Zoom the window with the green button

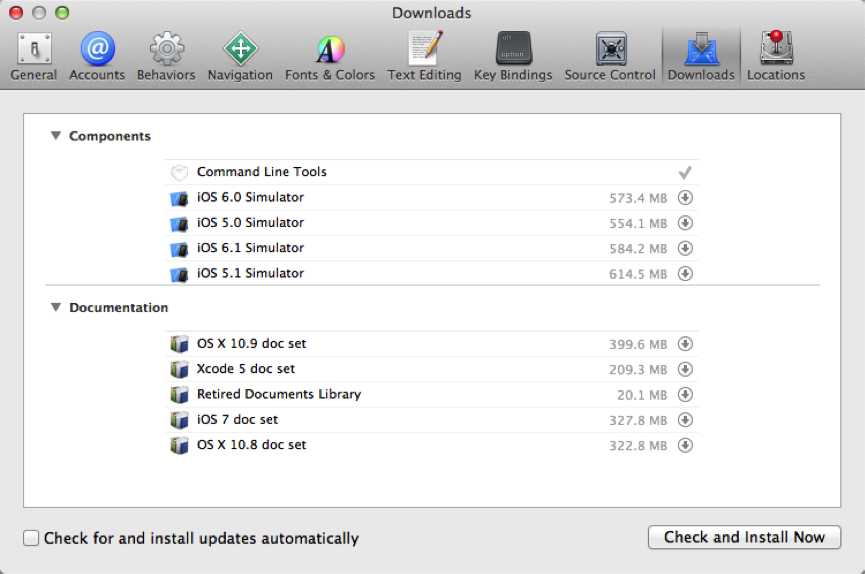tap(62, 13)
